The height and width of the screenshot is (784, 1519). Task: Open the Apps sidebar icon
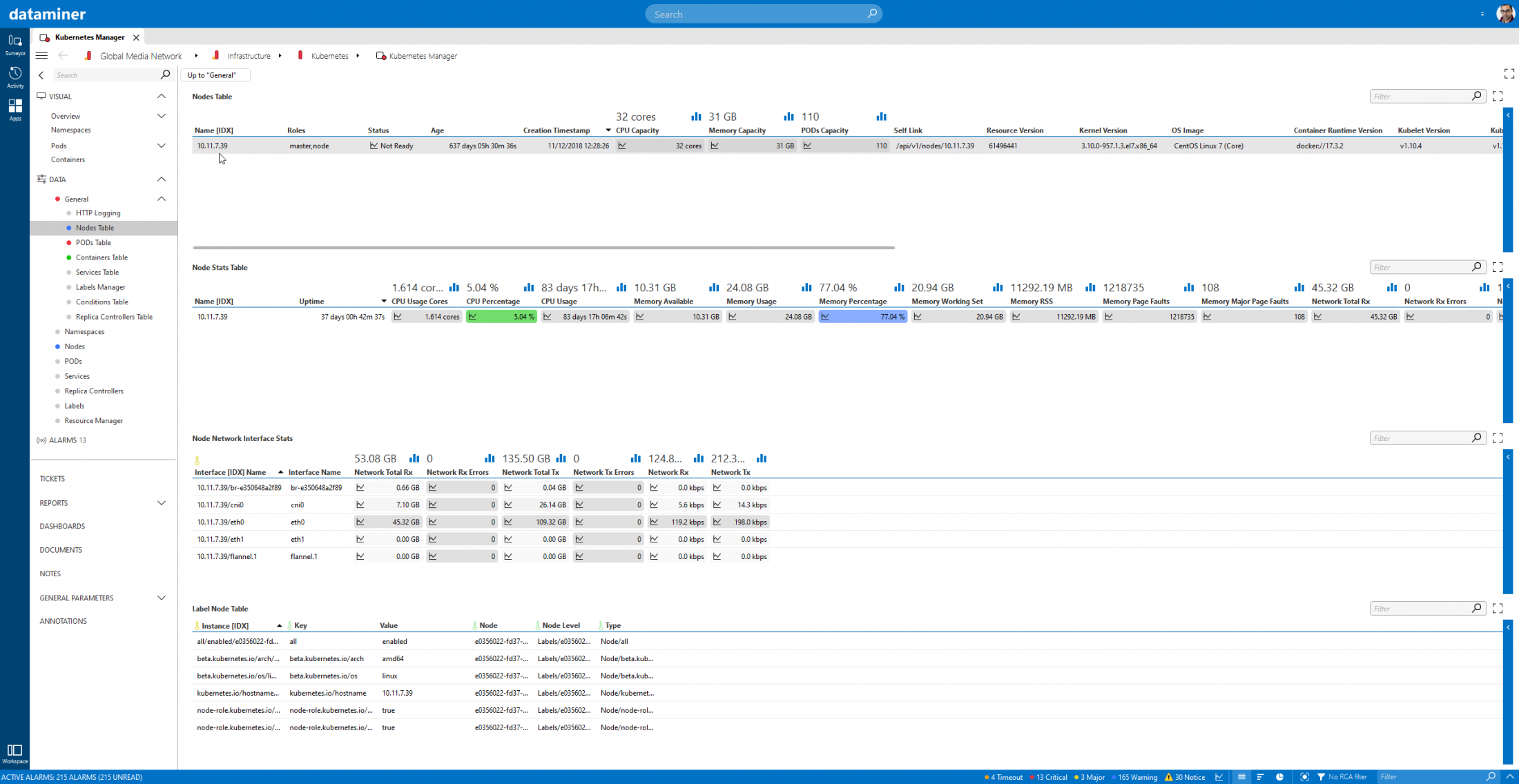(x=14, y=109)
